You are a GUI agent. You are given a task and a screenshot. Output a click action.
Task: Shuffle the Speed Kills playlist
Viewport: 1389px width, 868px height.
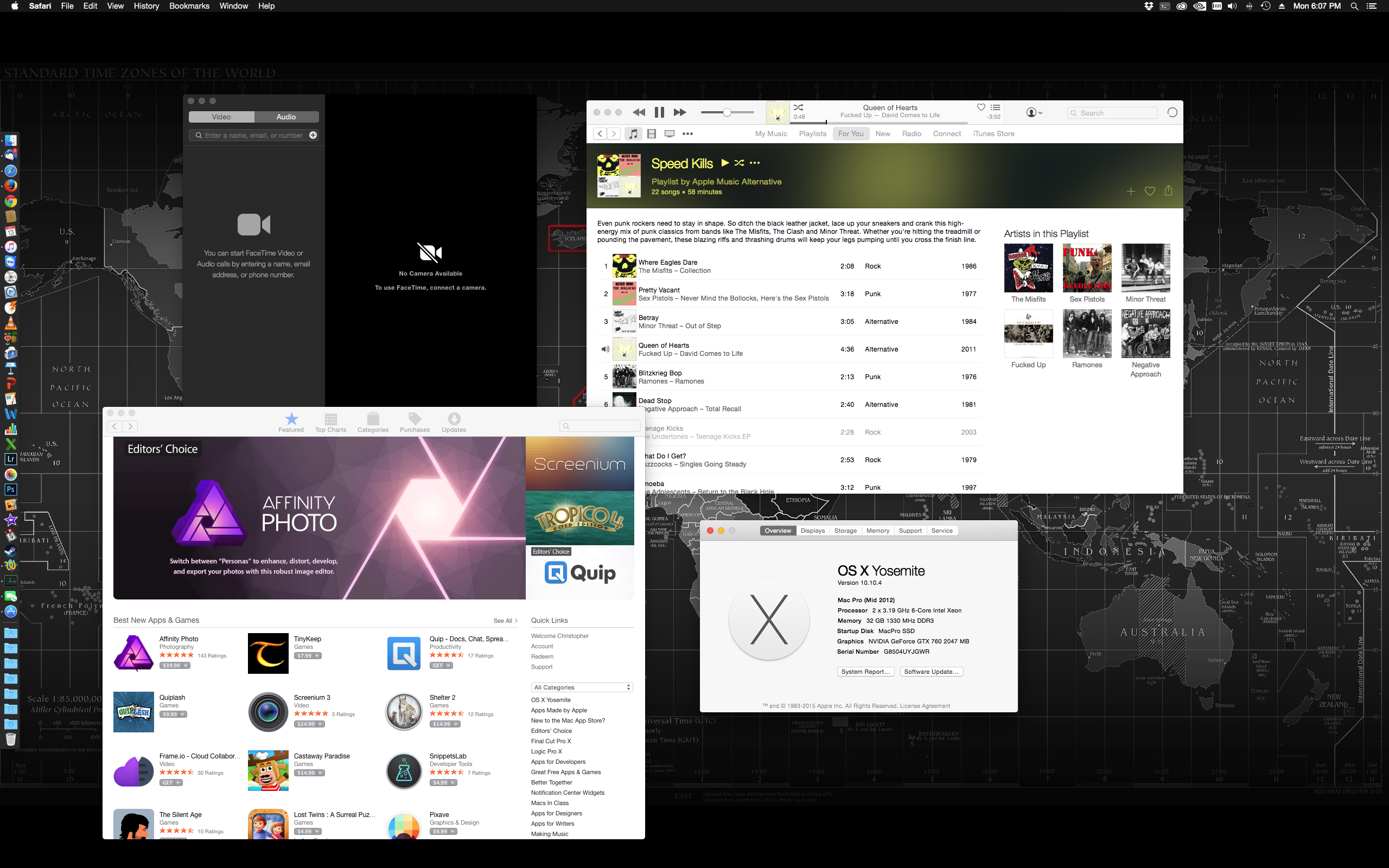coord(740,163)
